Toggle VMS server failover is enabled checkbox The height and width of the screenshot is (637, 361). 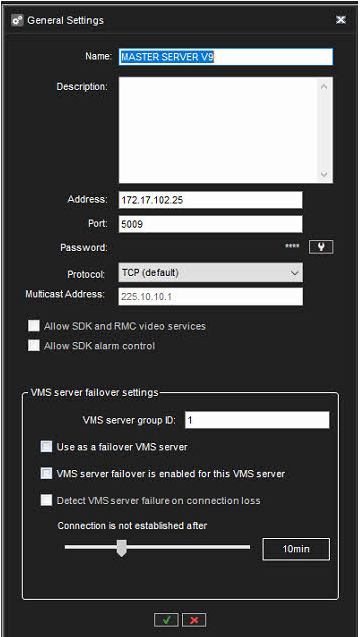point(46,474)
